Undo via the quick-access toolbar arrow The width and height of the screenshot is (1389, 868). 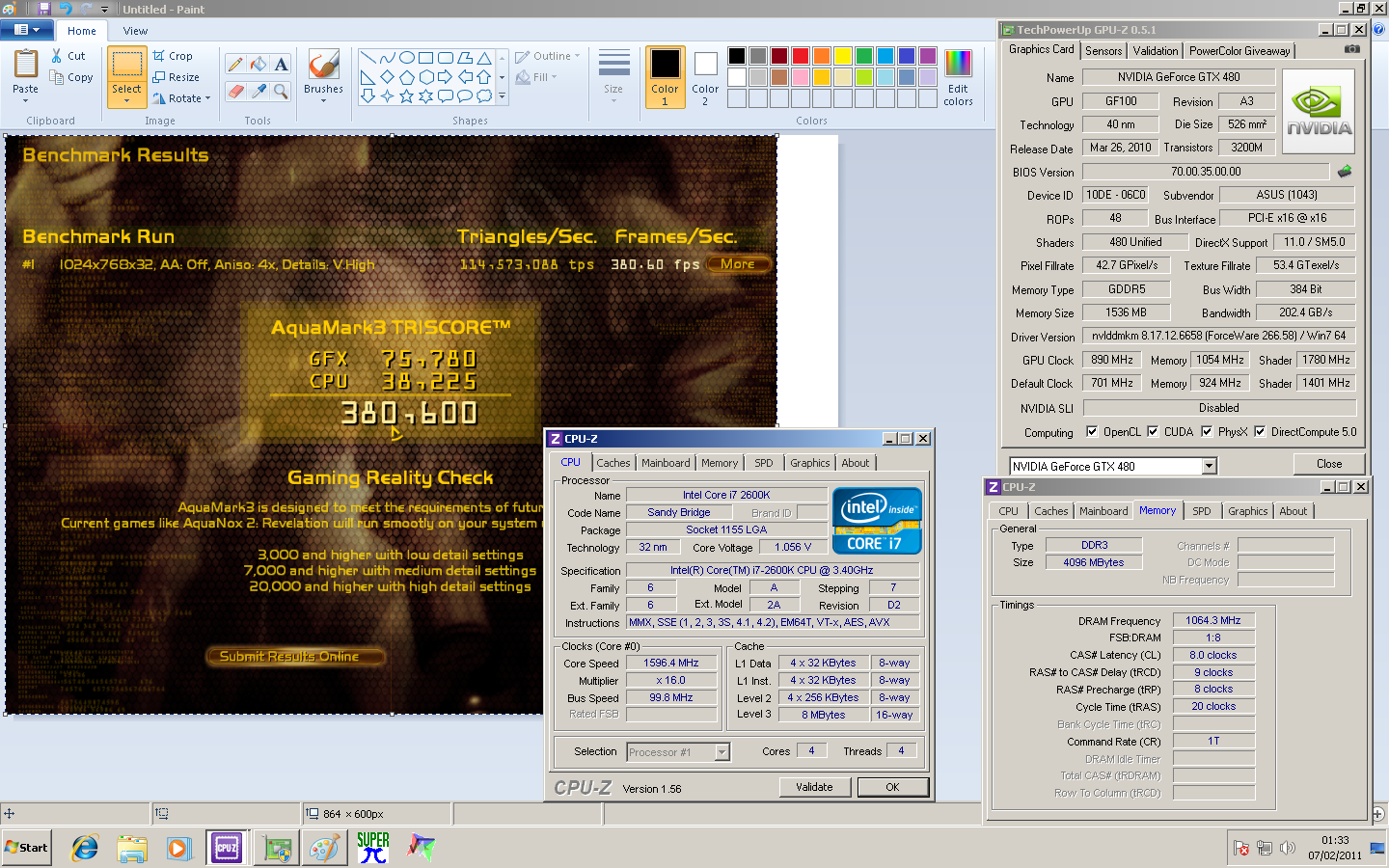coord(66,9)
